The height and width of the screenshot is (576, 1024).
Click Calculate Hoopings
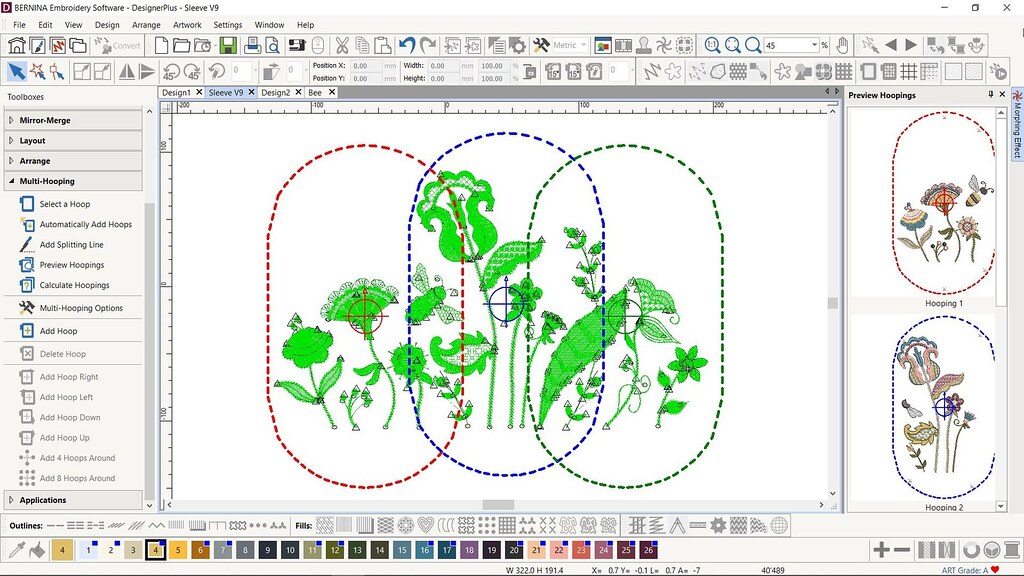(x=74, y=285)
